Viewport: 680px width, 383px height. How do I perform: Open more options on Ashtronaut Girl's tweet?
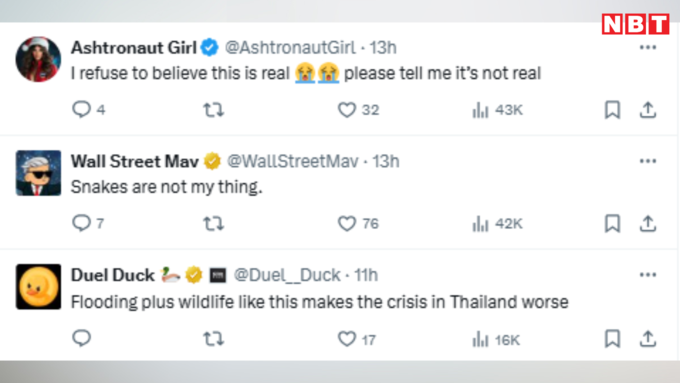pos(648,47)
